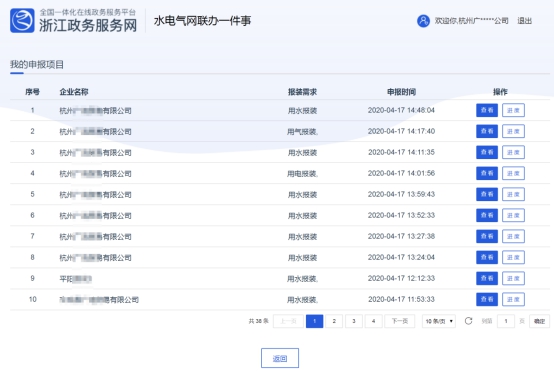Click the page jump number input
This screenshot has width=554, height=371.
point(506,321)
